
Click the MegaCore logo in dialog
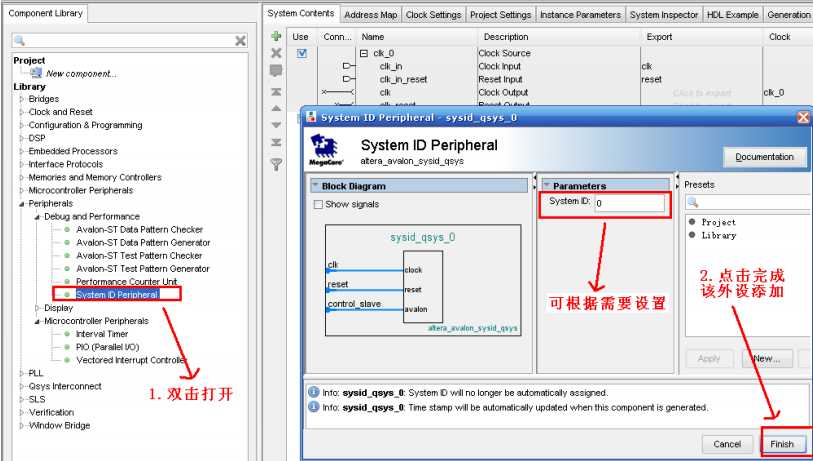(324, 150)
